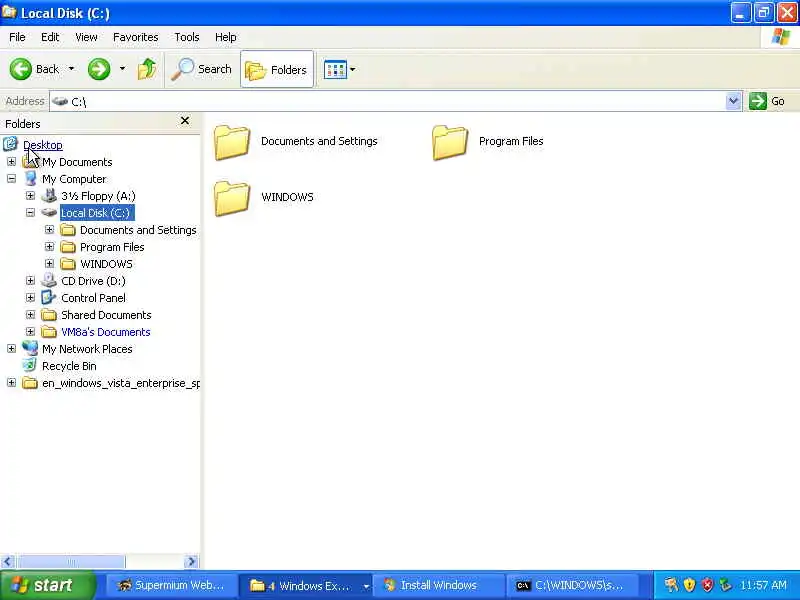Select the Program Files folder in file pane
The image size is (800, 600).
[x=488, y=141]
